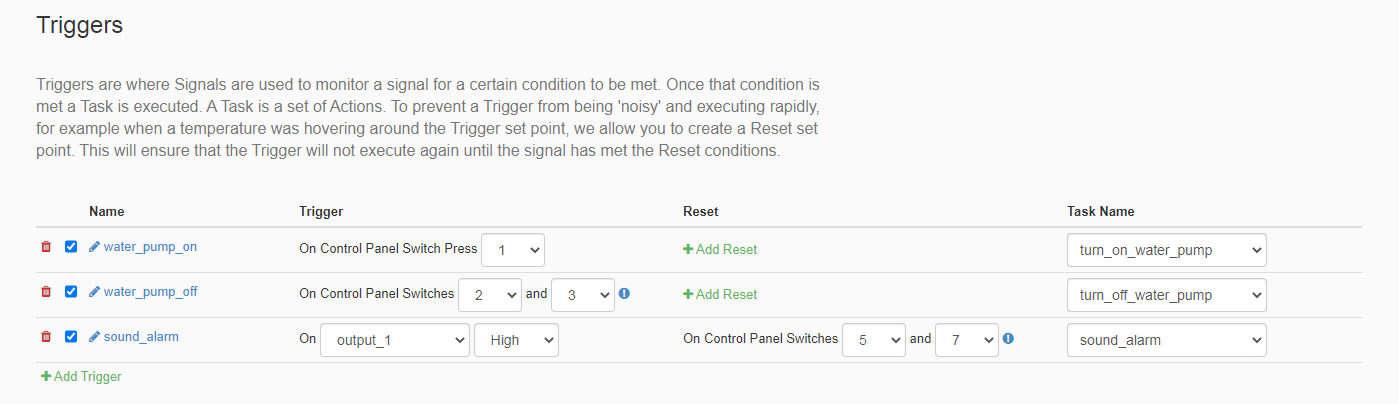Expand the output_1 signal dropdown
This screenshot has width=1399, height=404.
click(x=394, y=340)
